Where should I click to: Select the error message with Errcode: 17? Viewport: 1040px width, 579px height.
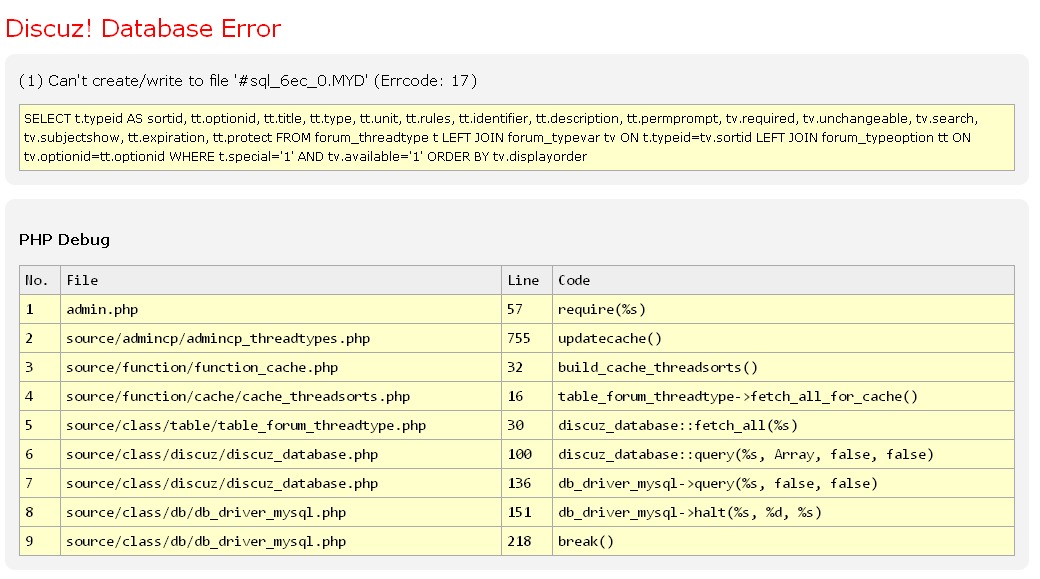coord(247,81)
